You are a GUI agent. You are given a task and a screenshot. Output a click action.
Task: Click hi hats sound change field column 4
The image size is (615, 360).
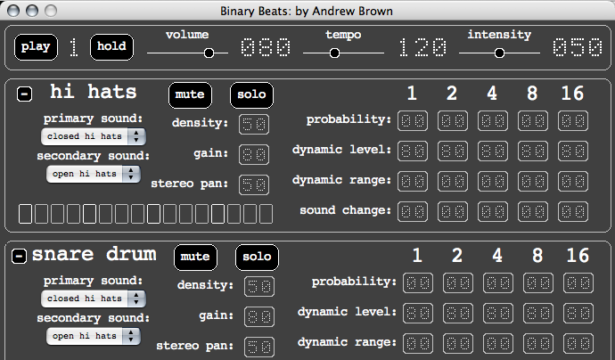tap(493, 211)
